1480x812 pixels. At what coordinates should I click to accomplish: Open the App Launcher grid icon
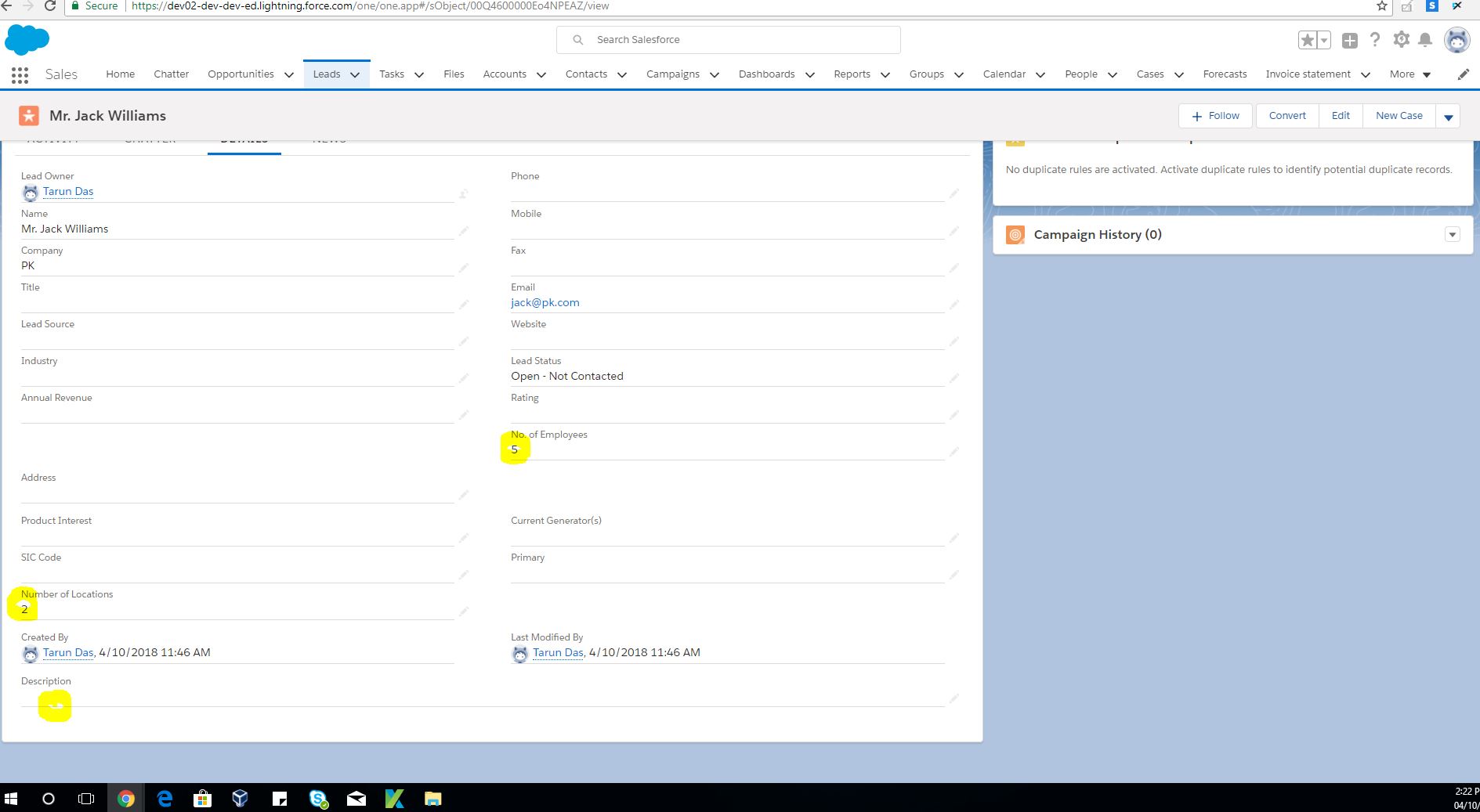[x=20, y=75]
